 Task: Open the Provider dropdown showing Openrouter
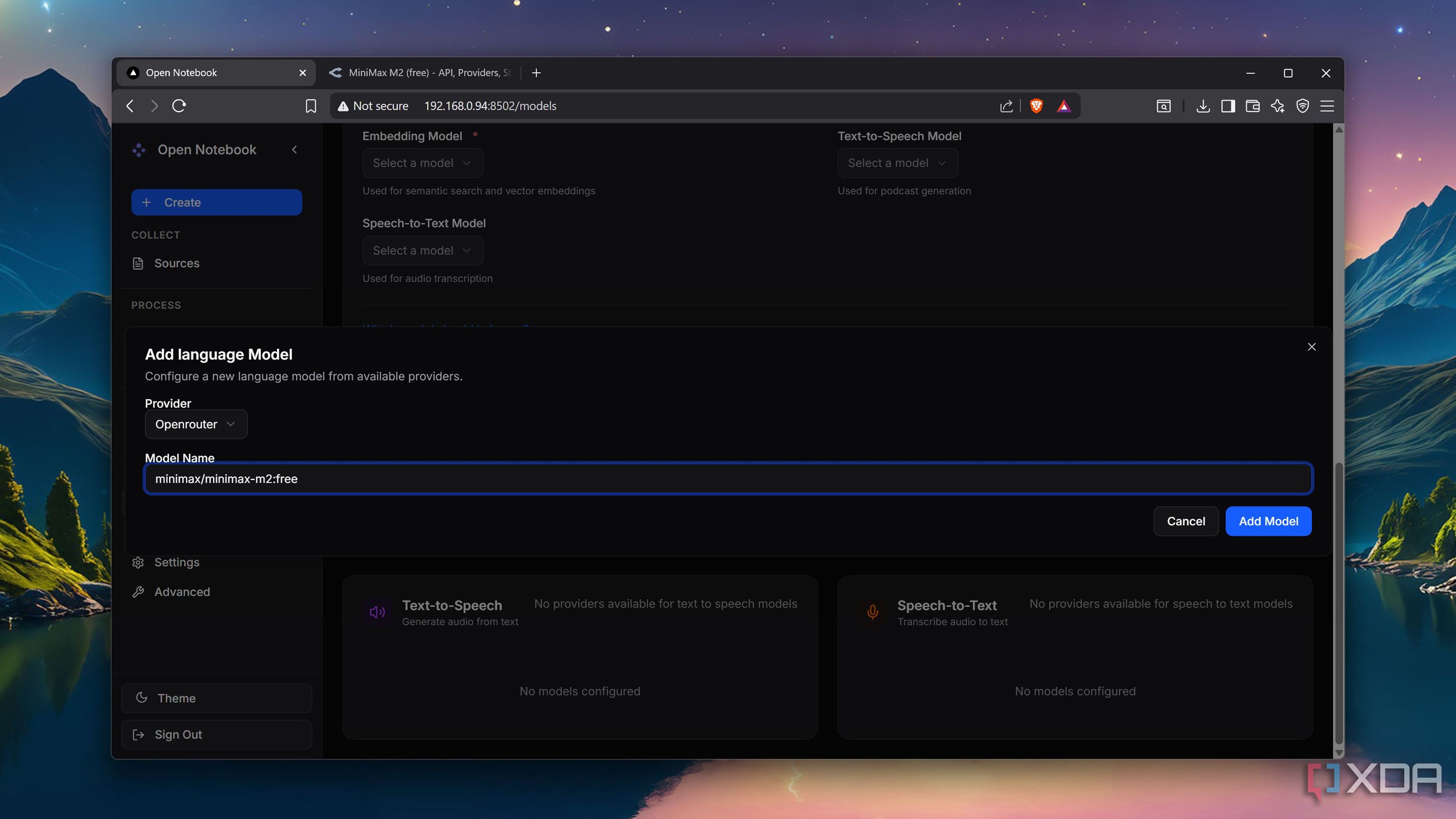pyautogui.click(x=196, y=424)
